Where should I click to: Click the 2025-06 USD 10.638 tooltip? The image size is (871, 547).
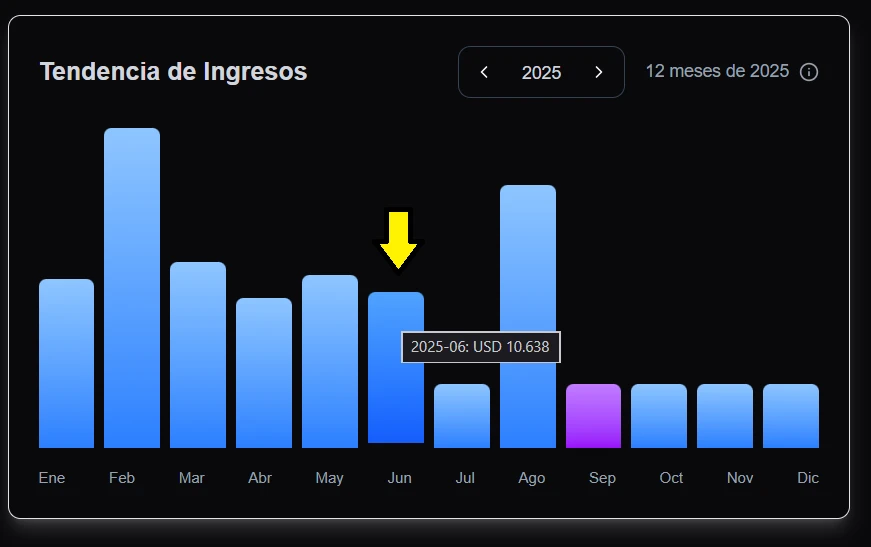click(x=481, y=347)
